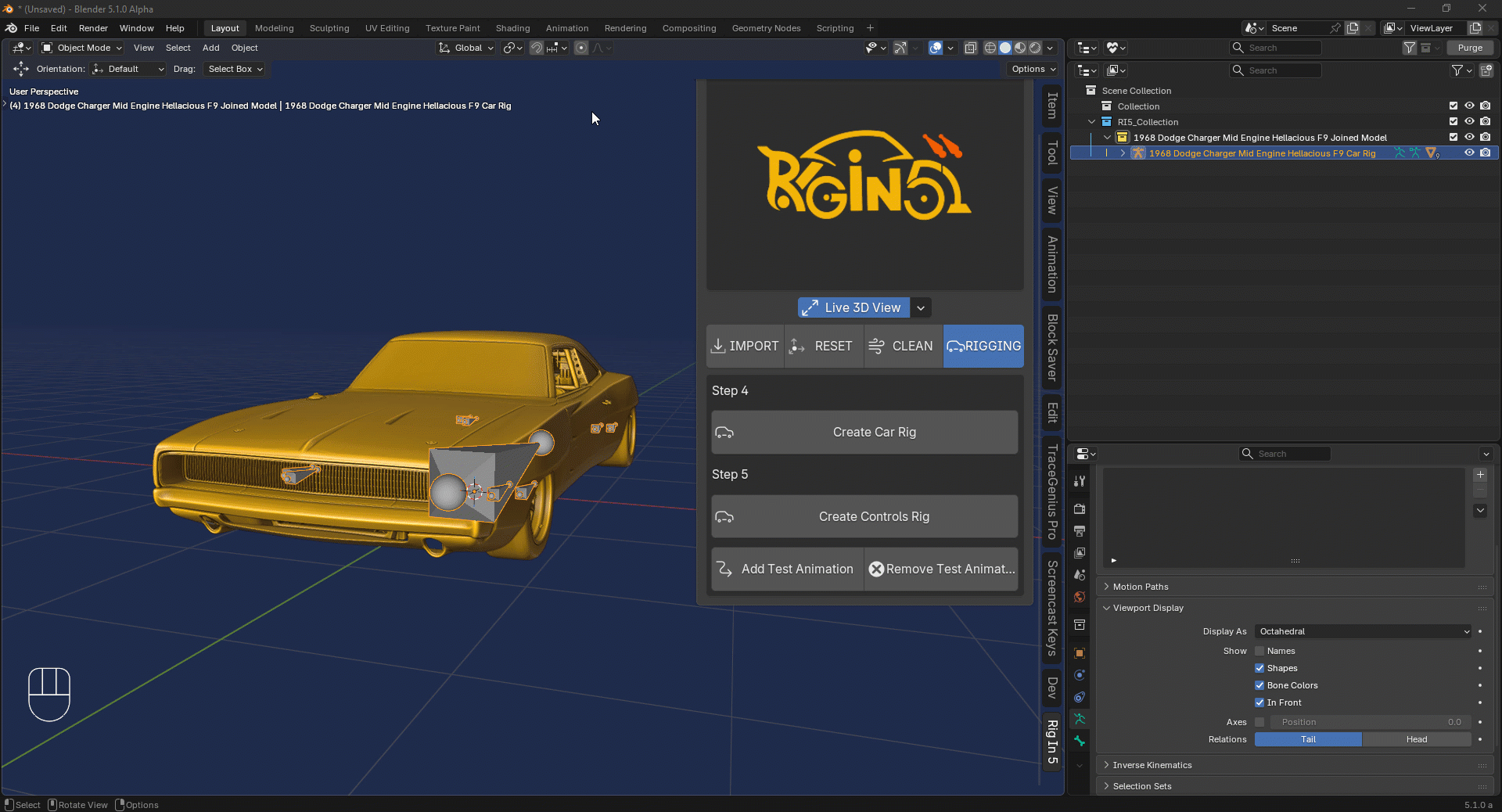This screenshot has height=812, width=1502.
Task: Open the Object Constraints properties tab
Action: [x=1080, y=697]
